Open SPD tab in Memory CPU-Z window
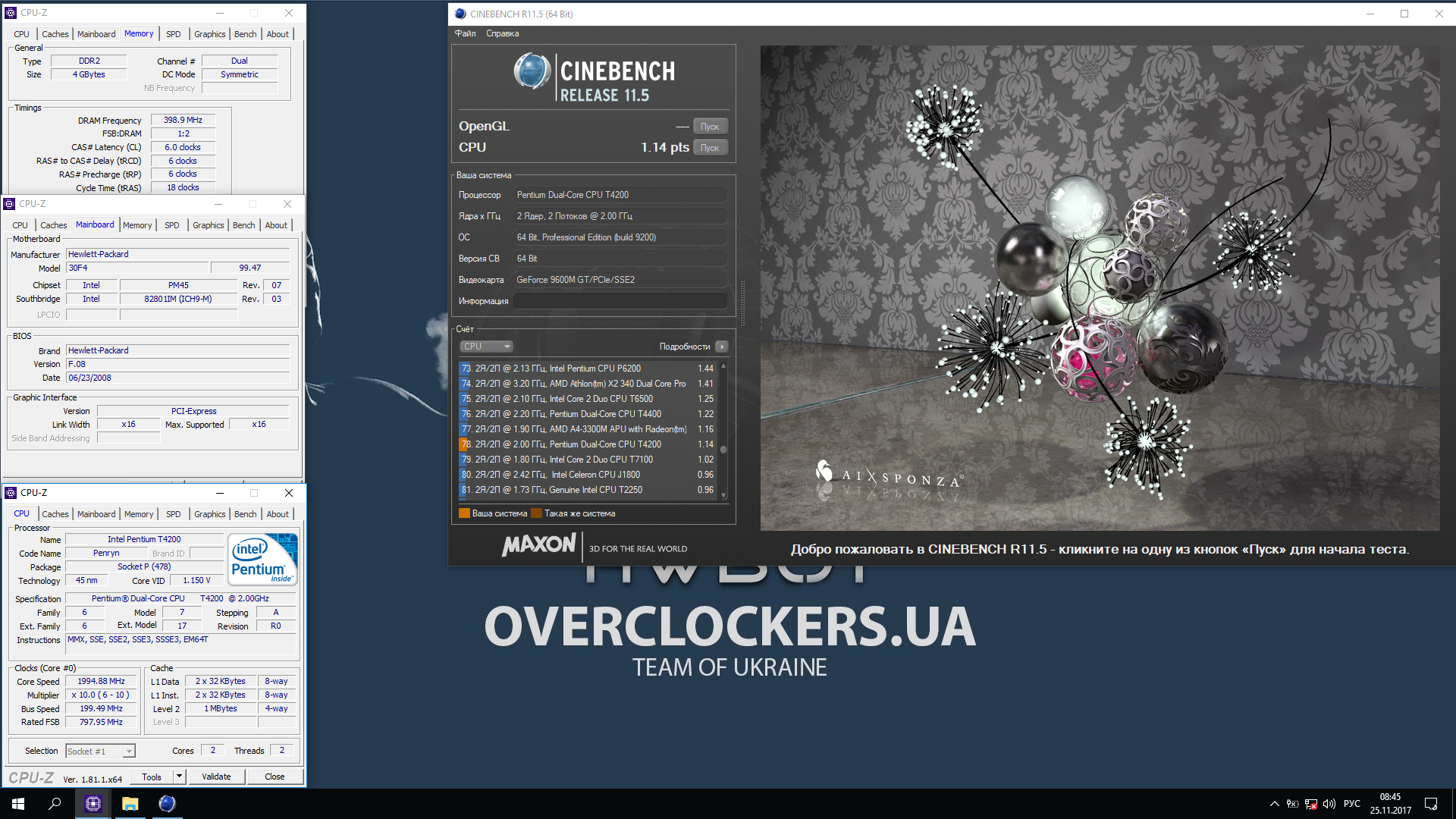1456x819 pixels. (174, 34)
